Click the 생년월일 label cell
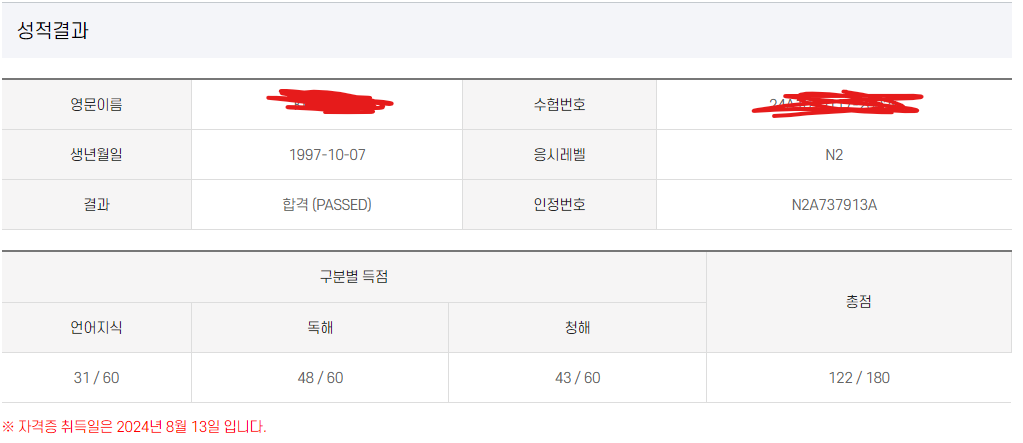The width and height of the screenshot is (1023, 443). pyautogui.click(x=96, y=155)
